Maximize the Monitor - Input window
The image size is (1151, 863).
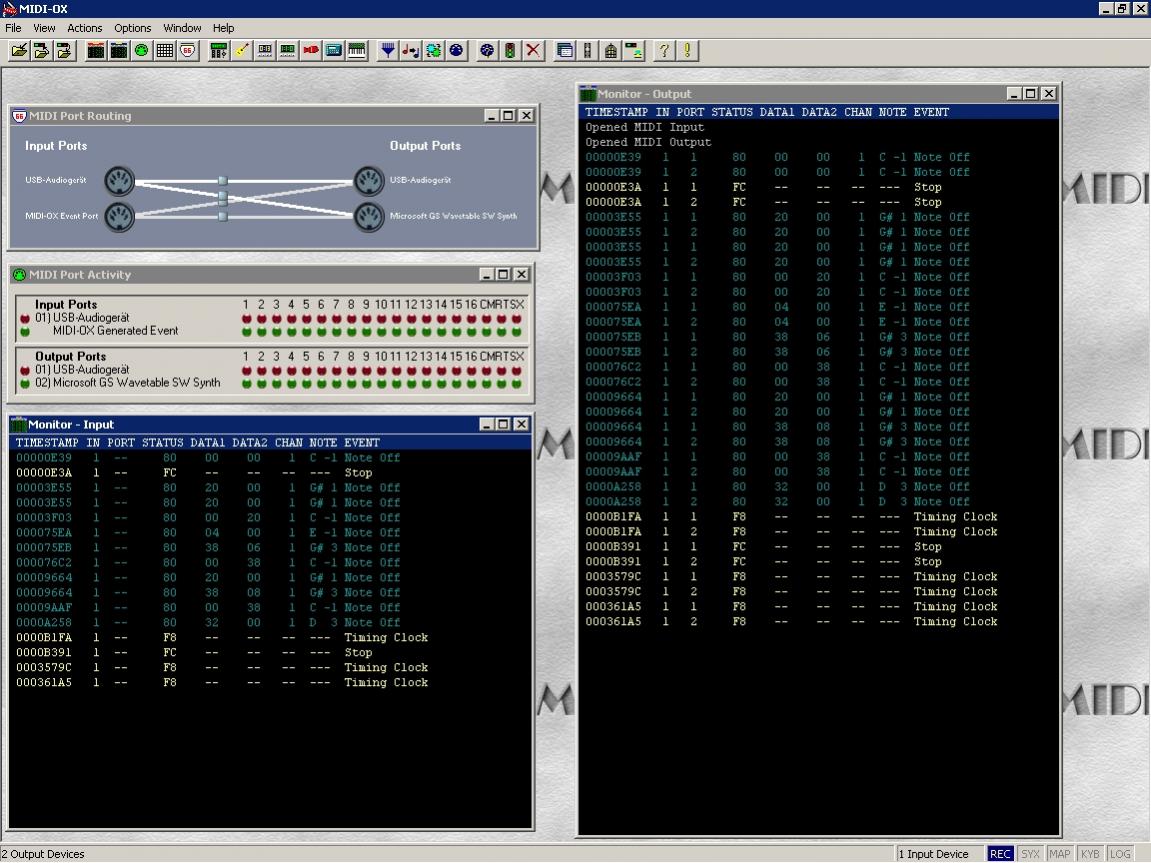click(503, 424)
